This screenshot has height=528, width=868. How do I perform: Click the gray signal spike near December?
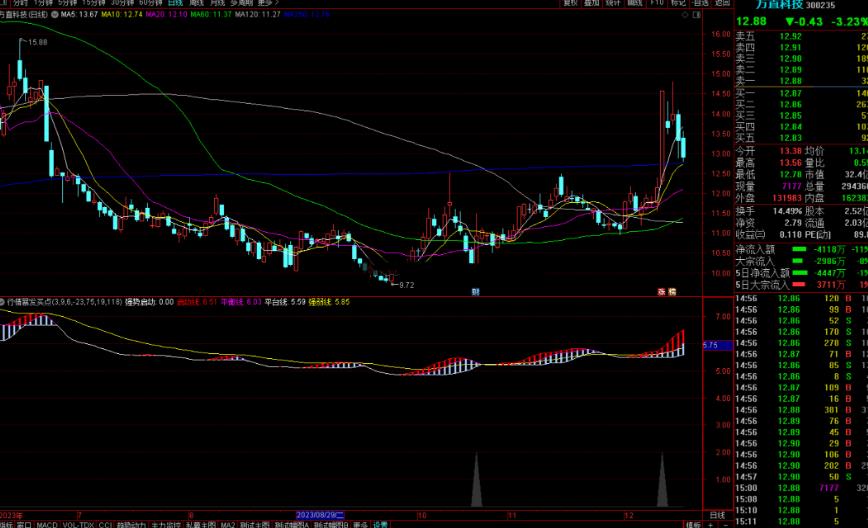pyautogui.click(x=662, y=479)
